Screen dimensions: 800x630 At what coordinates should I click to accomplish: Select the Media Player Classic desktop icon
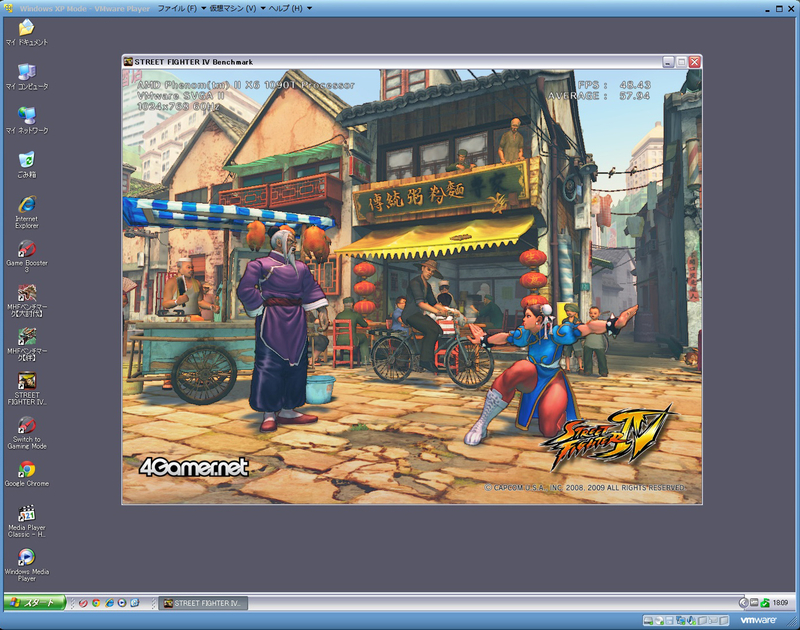coord(27,521)
